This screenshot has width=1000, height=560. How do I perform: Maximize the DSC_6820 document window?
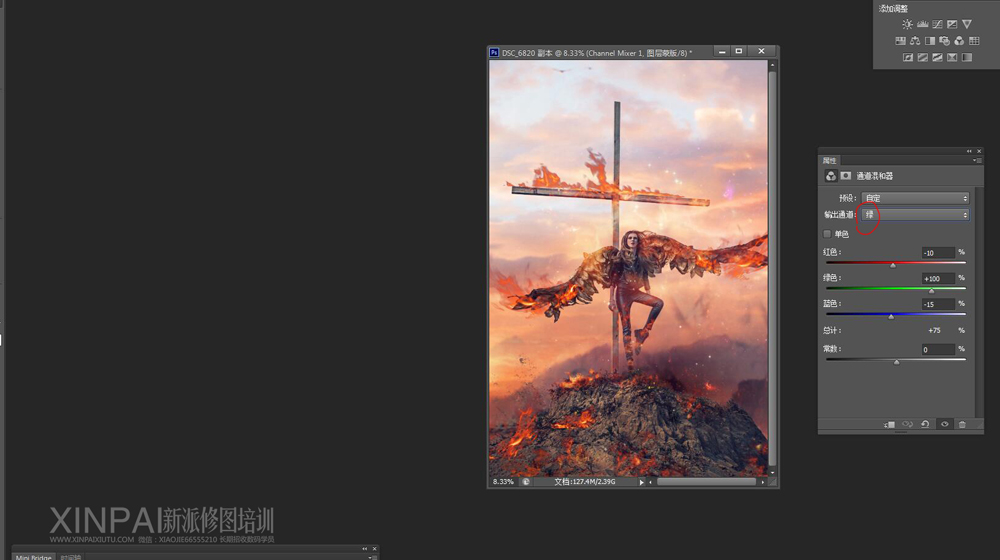tap(739, 51)
